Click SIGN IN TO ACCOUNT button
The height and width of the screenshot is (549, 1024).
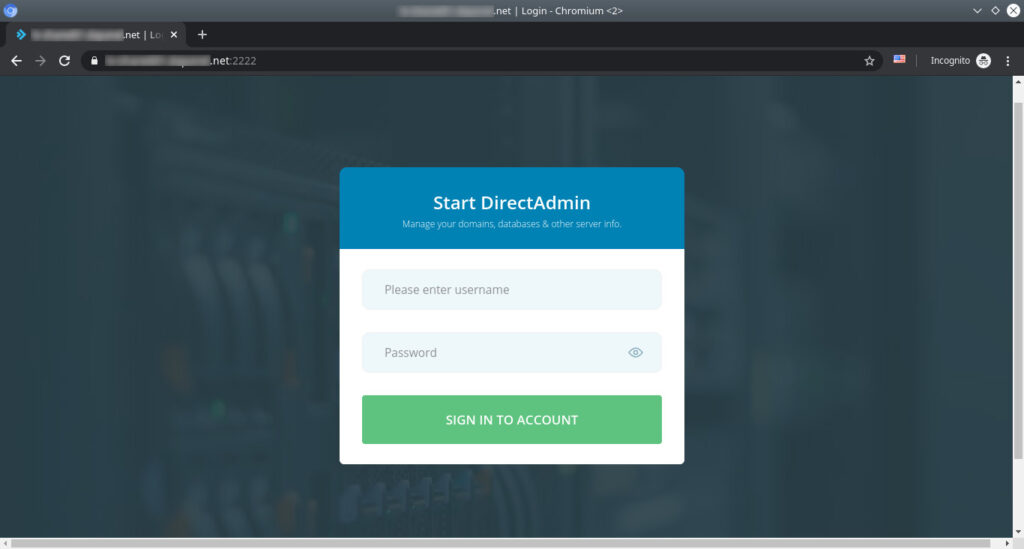click(x=511, y=420)
